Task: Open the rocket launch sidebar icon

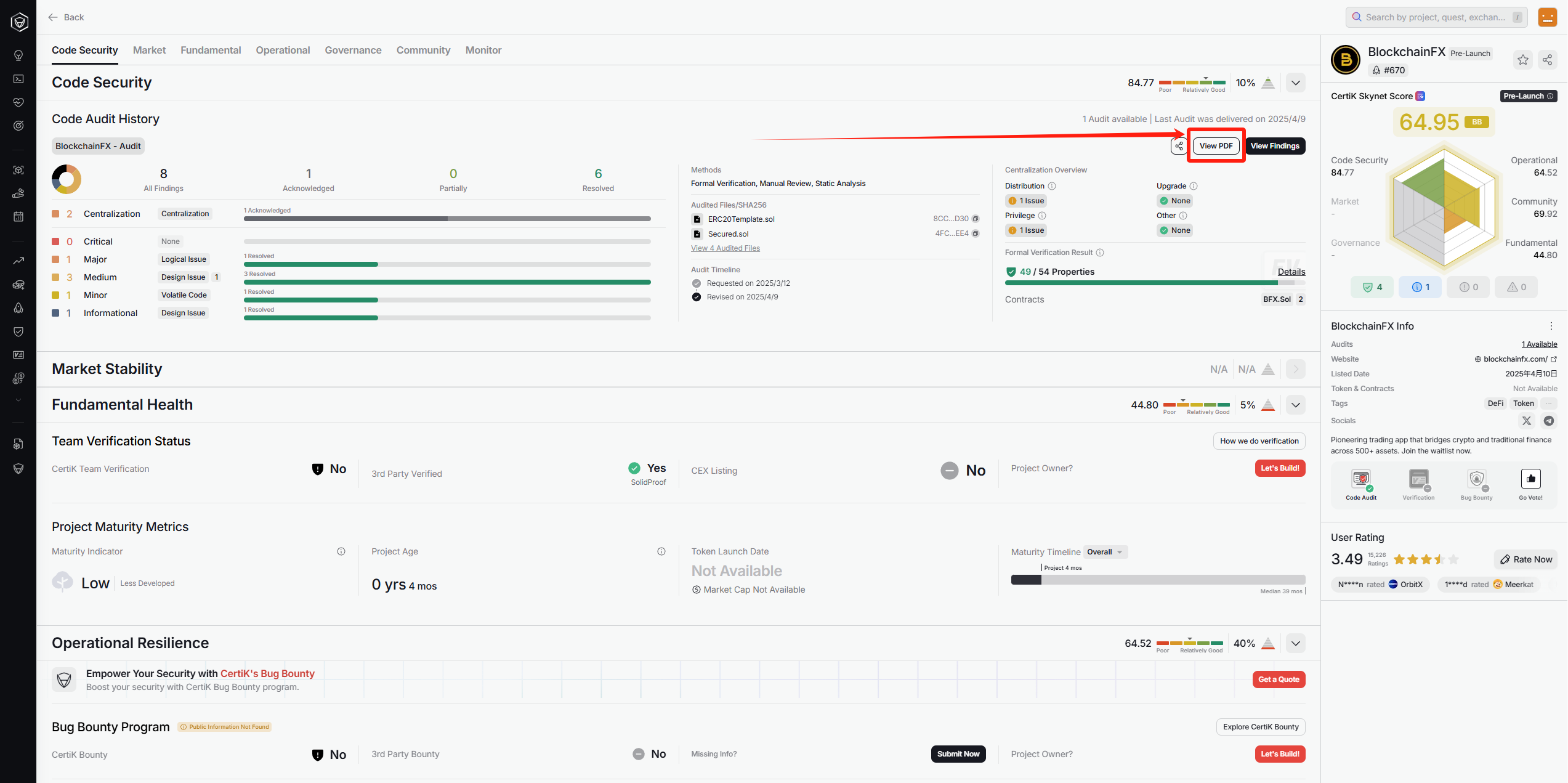Action: coord(18,307)
